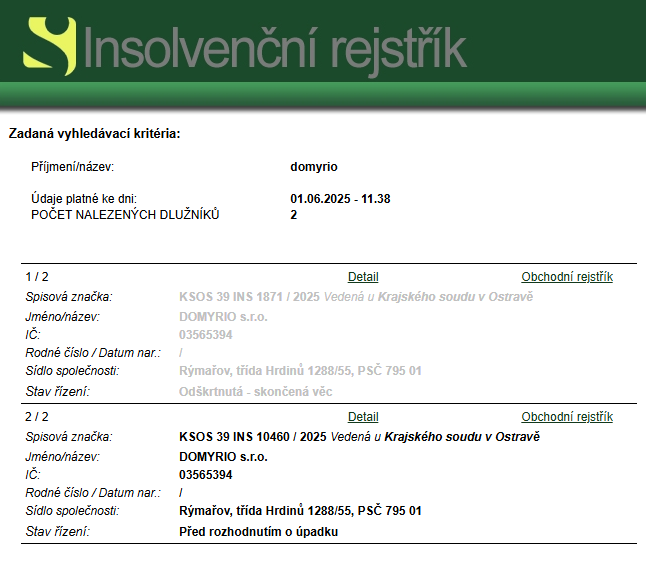
Task: Open Detail link for record 1 / 2
Action: tap(363, 277)
